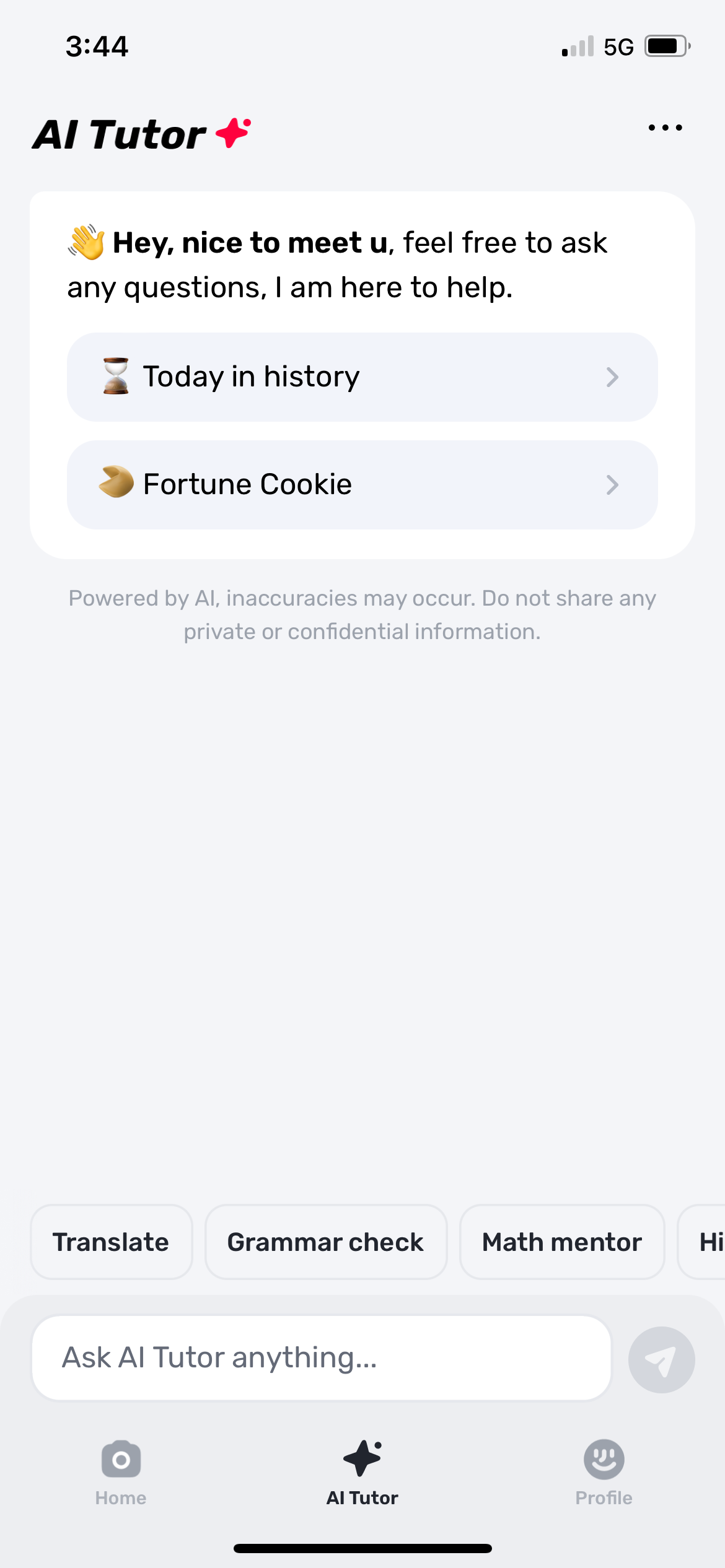Expand the Fortune Cookie chevron arrow
Image resolution: width=725 pixels, height=1568 pixels.
click(x=612, y=485)
